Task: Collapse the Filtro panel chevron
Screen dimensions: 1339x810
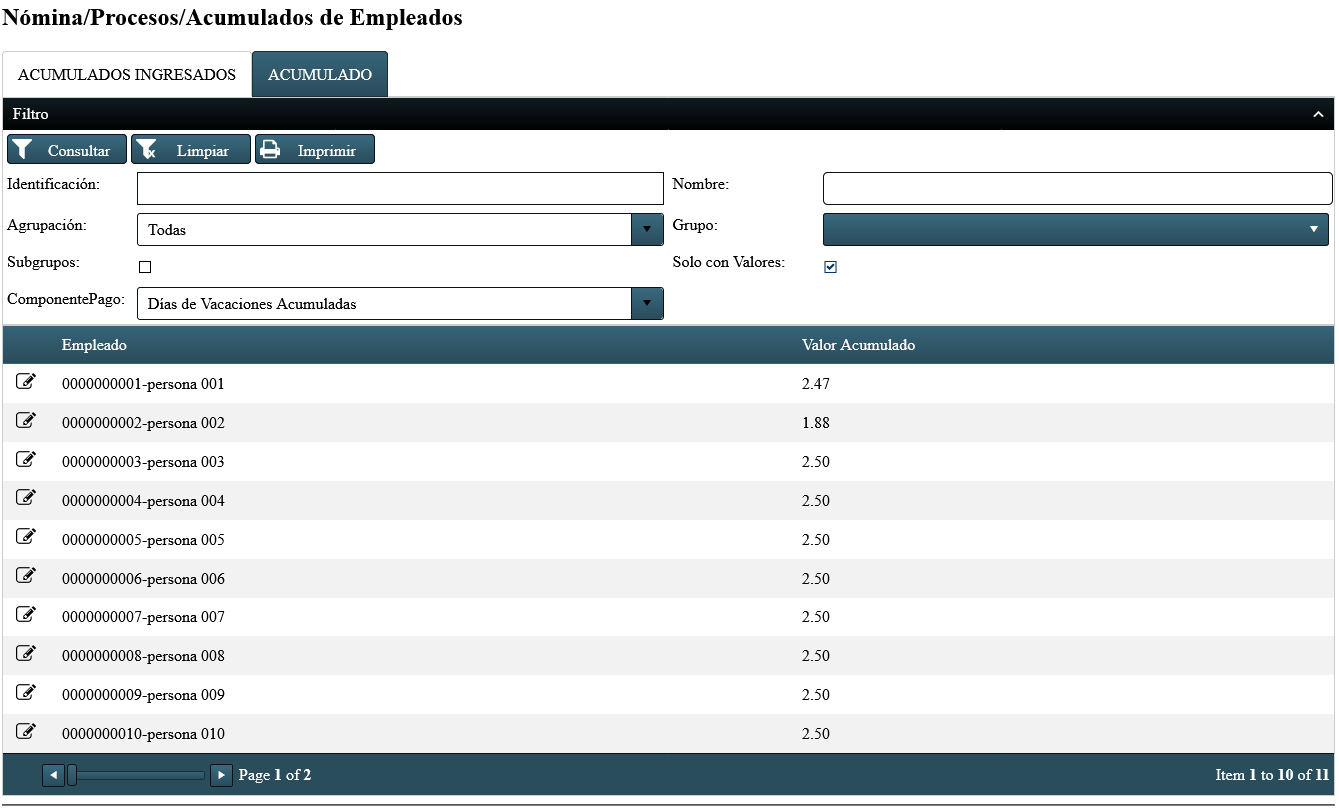Action: pos(1318,115)
